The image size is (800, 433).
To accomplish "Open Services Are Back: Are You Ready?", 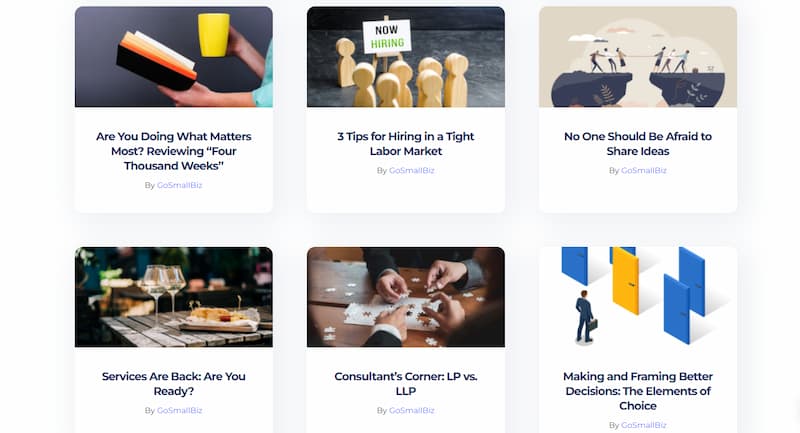I will click(x=173, y=384).
